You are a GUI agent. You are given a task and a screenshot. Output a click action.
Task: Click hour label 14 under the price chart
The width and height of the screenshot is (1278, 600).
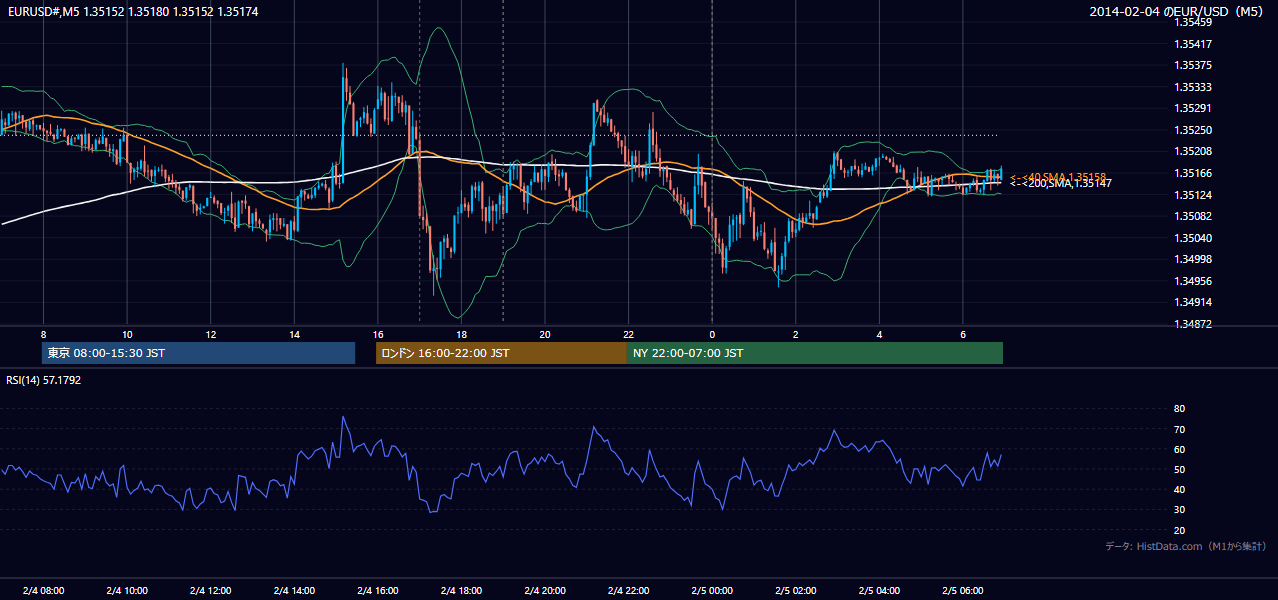(x=294, y=334)
